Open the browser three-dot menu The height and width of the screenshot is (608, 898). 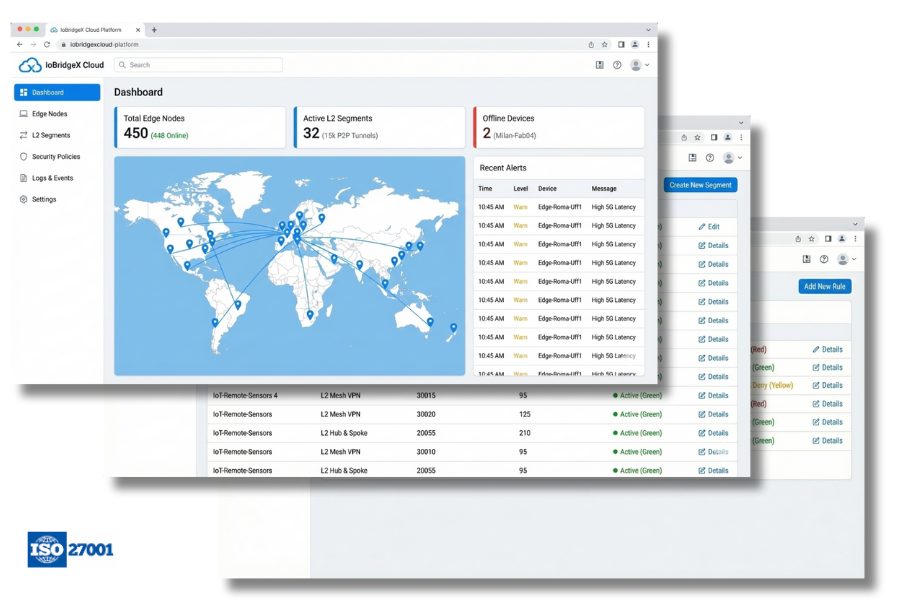pyautogui.click(x=648, y=44)
